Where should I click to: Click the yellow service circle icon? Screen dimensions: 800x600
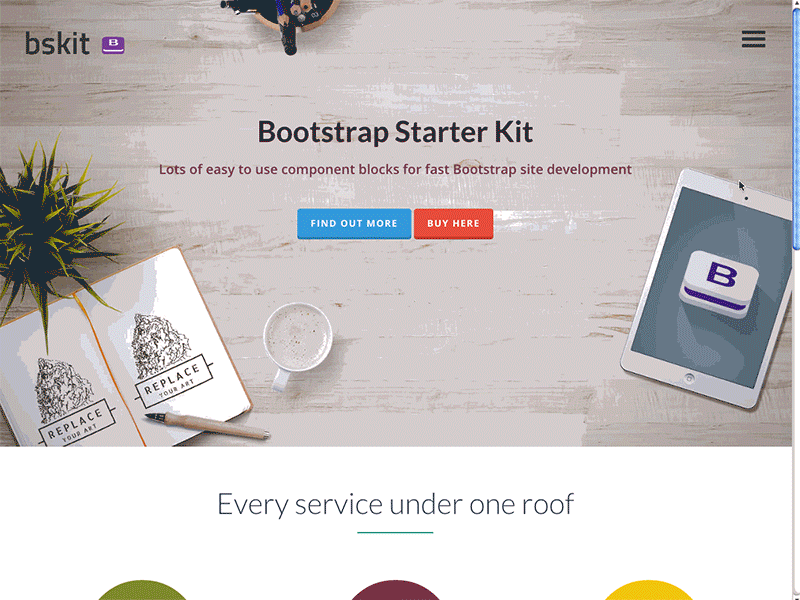pyautogui.click(x=648, y=590)
